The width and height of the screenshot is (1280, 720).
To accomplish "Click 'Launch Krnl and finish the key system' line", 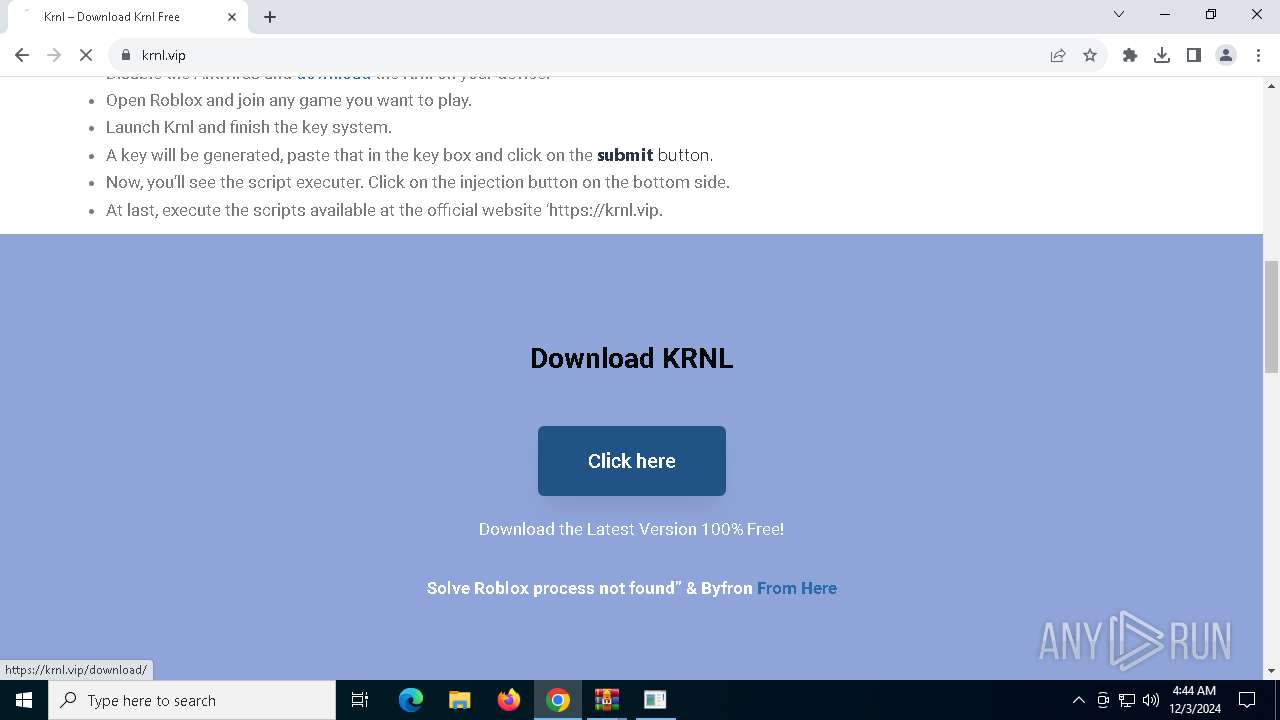I will [x=249, y=127].
